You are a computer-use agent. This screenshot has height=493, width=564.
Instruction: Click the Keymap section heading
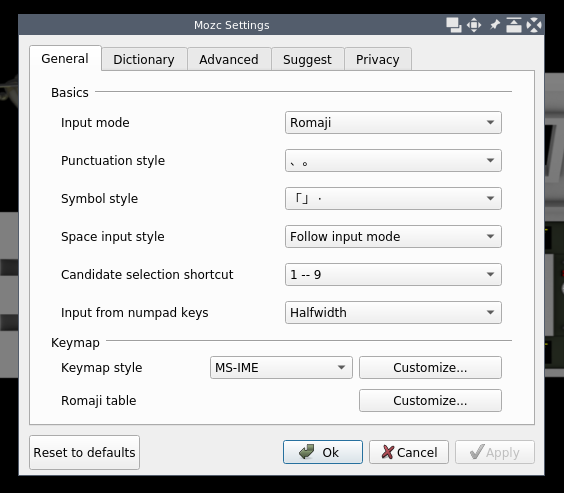pos(75,343)
